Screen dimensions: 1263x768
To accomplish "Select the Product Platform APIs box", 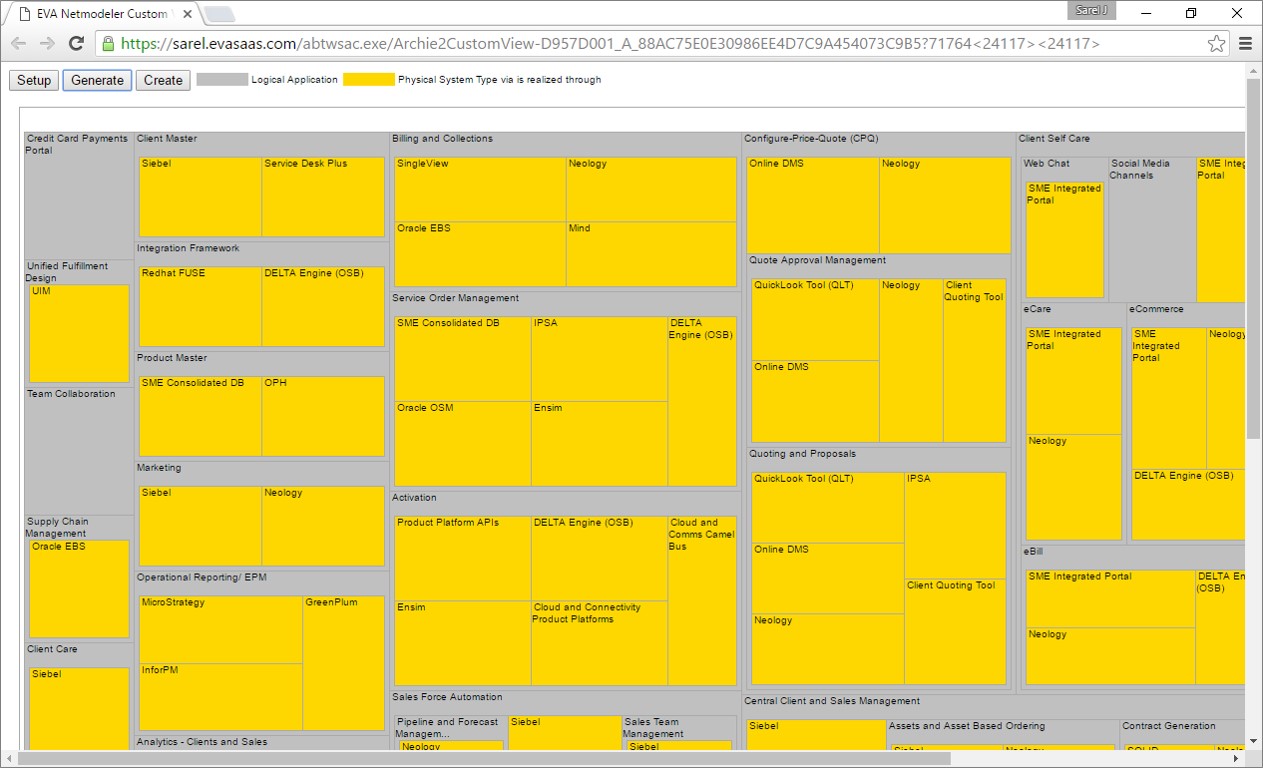I will click(463, 558).
